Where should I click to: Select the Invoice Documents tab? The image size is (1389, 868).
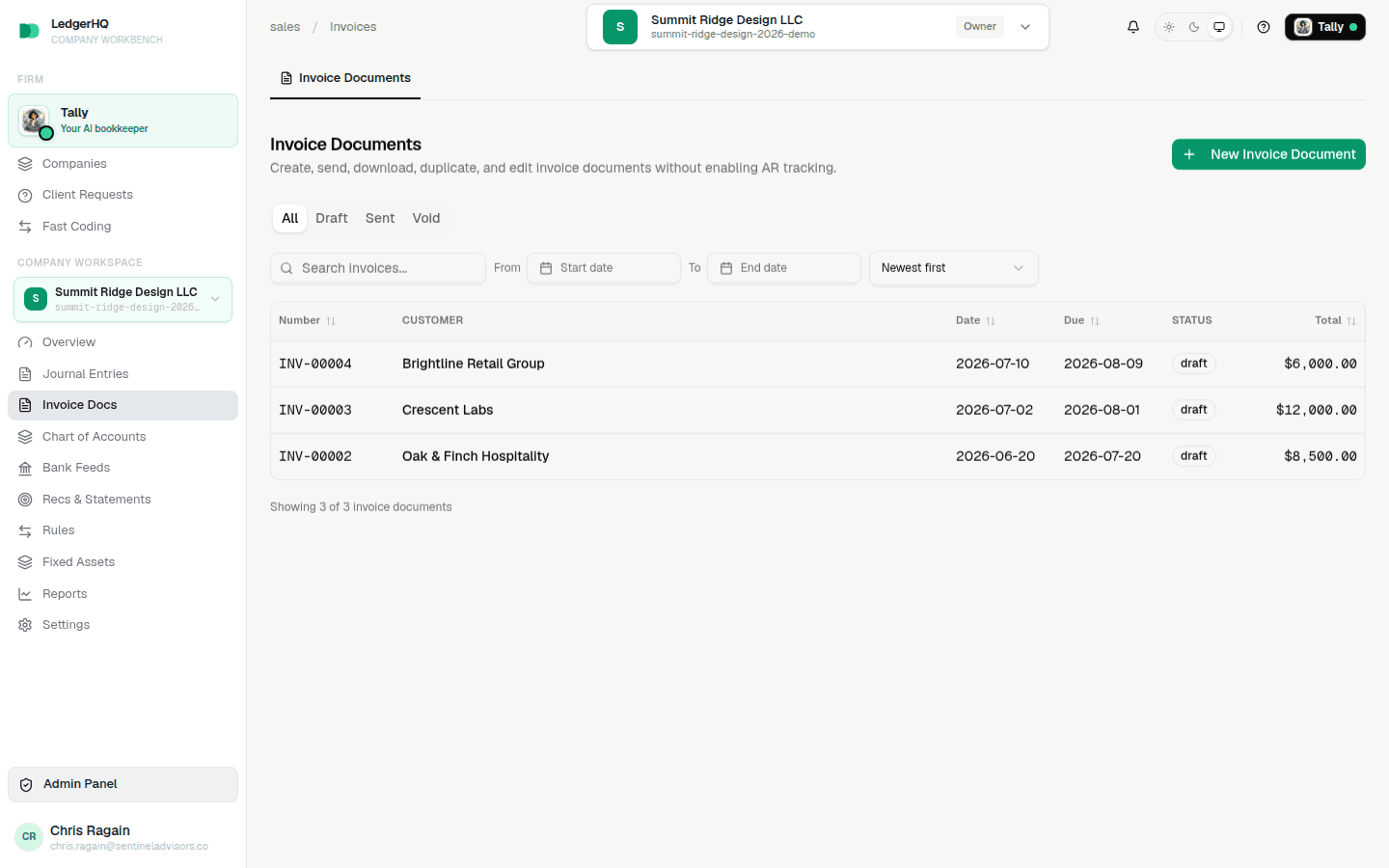coord(345,78)
